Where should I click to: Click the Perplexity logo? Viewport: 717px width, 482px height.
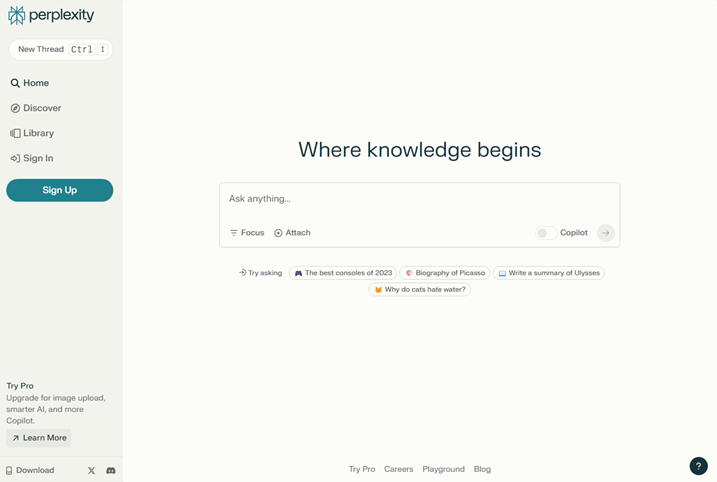51,15
